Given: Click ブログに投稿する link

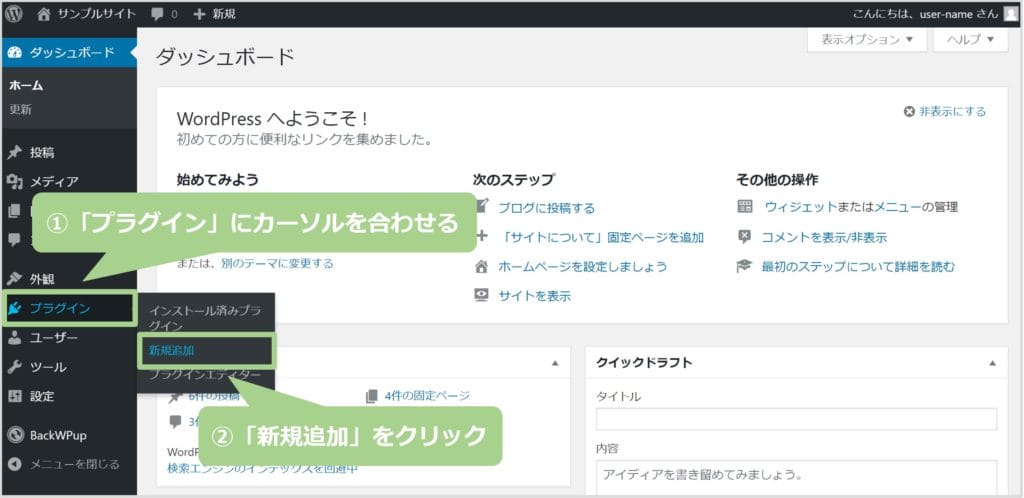Looking at the screenshot, I should click(x=547, y=208).
